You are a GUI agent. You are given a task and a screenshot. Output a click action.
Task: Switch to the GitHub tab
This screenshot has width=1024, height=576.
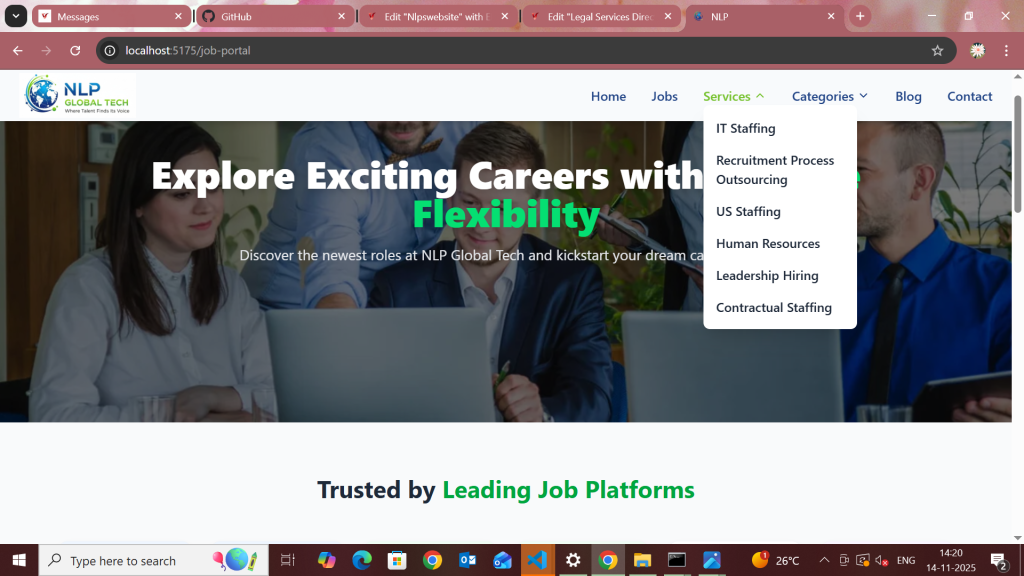click(x=274, y=16)
